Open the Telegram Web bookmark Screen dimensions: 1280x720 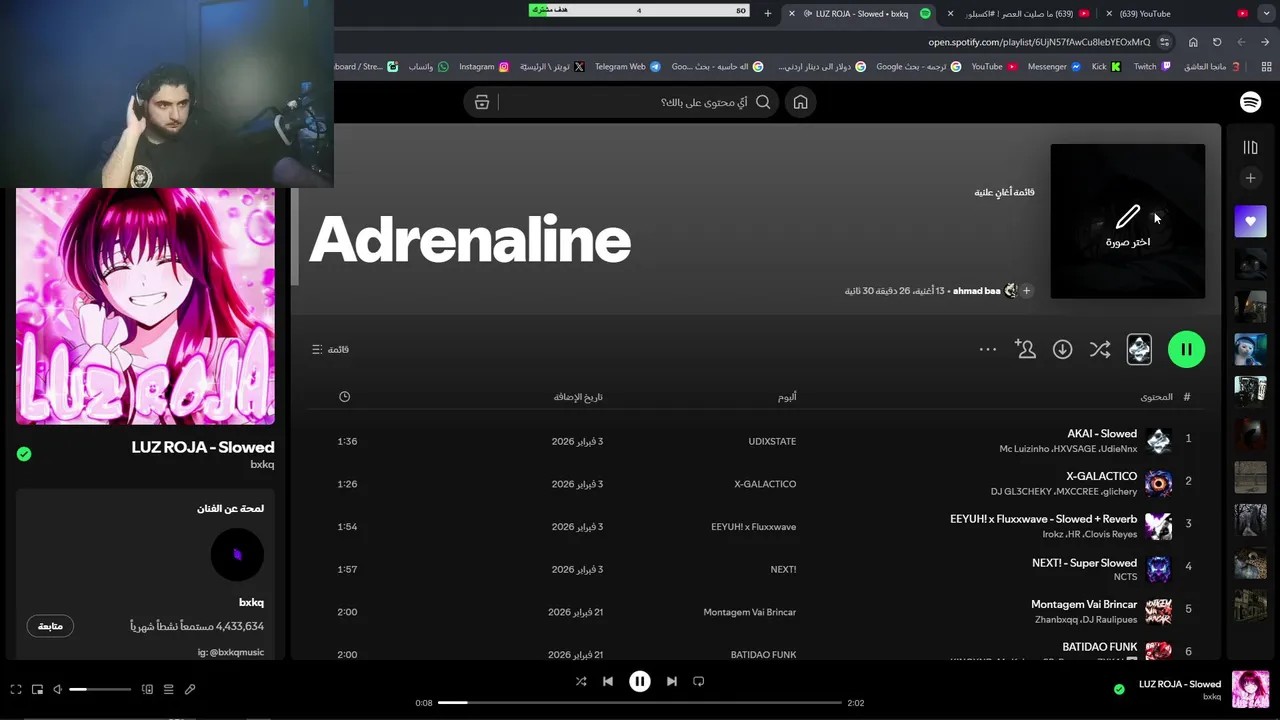click(627, 67)
